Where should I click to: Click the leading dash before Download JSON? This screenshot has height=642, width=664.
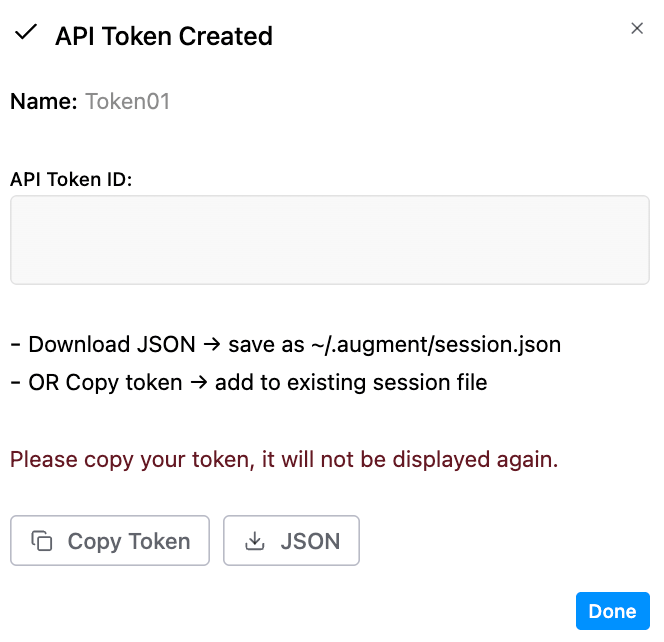[15, 344]
